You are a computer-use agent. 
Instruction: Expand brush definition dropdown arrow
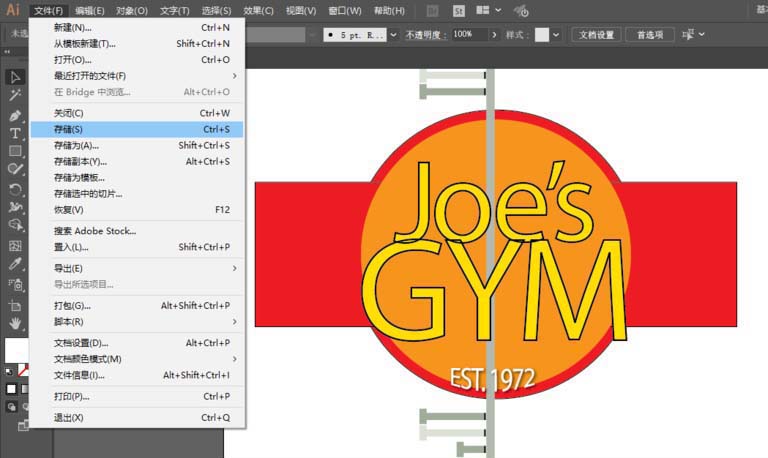coord(393,35)
